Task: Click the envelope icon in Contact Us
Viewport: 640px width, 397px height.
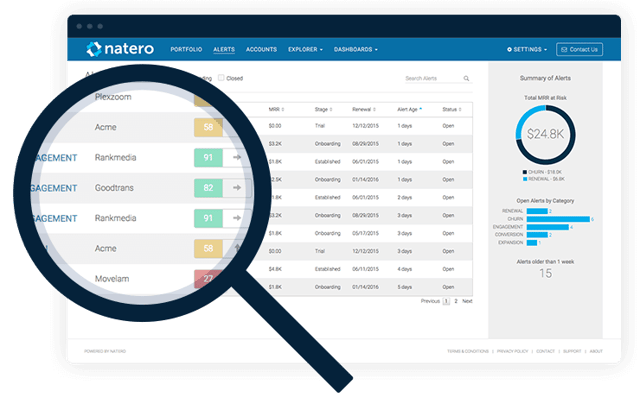Action: coord(564,49)
